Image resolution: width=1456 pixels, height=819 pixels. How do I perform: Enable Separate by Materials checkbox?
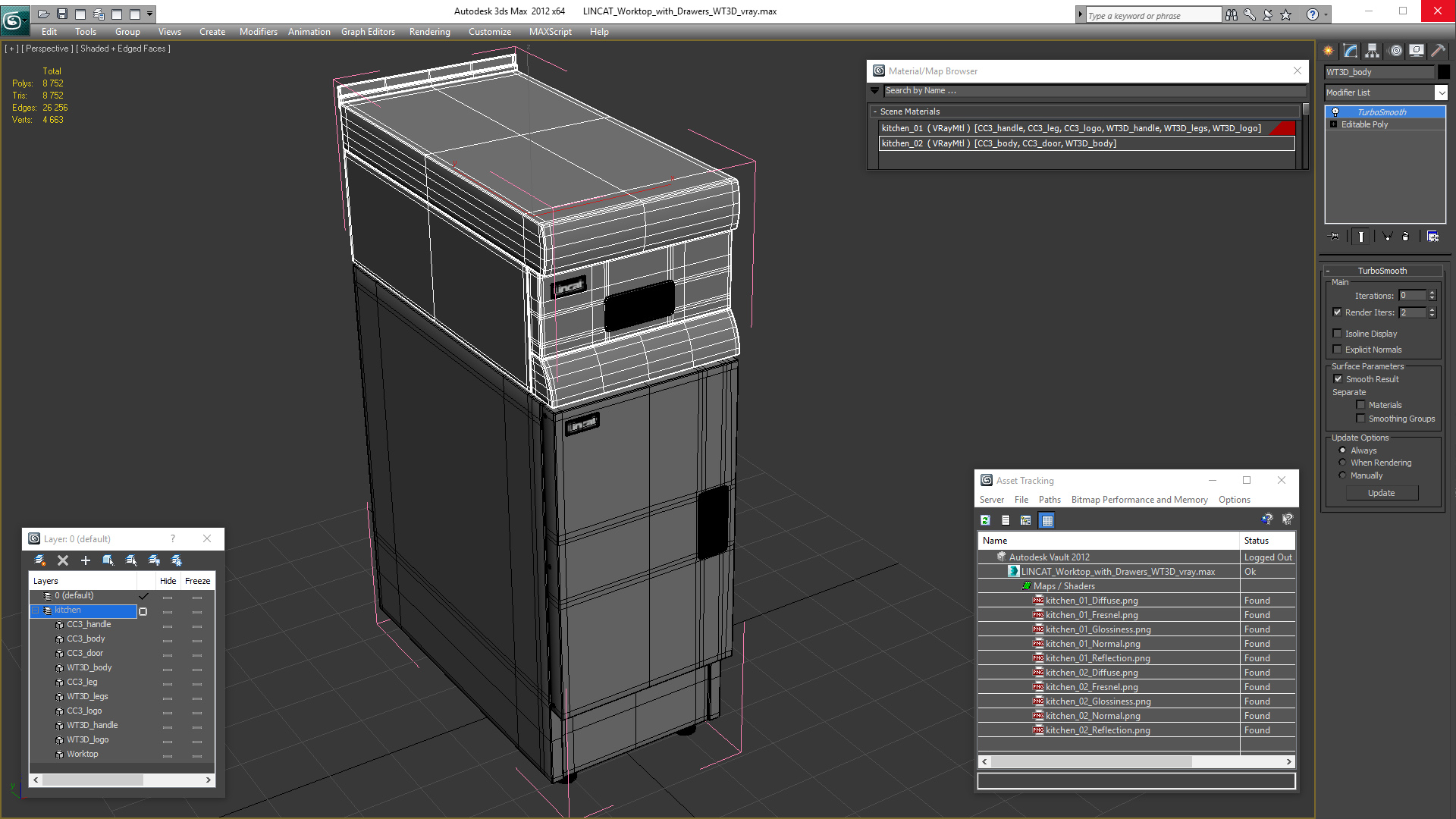(1360, 405)
